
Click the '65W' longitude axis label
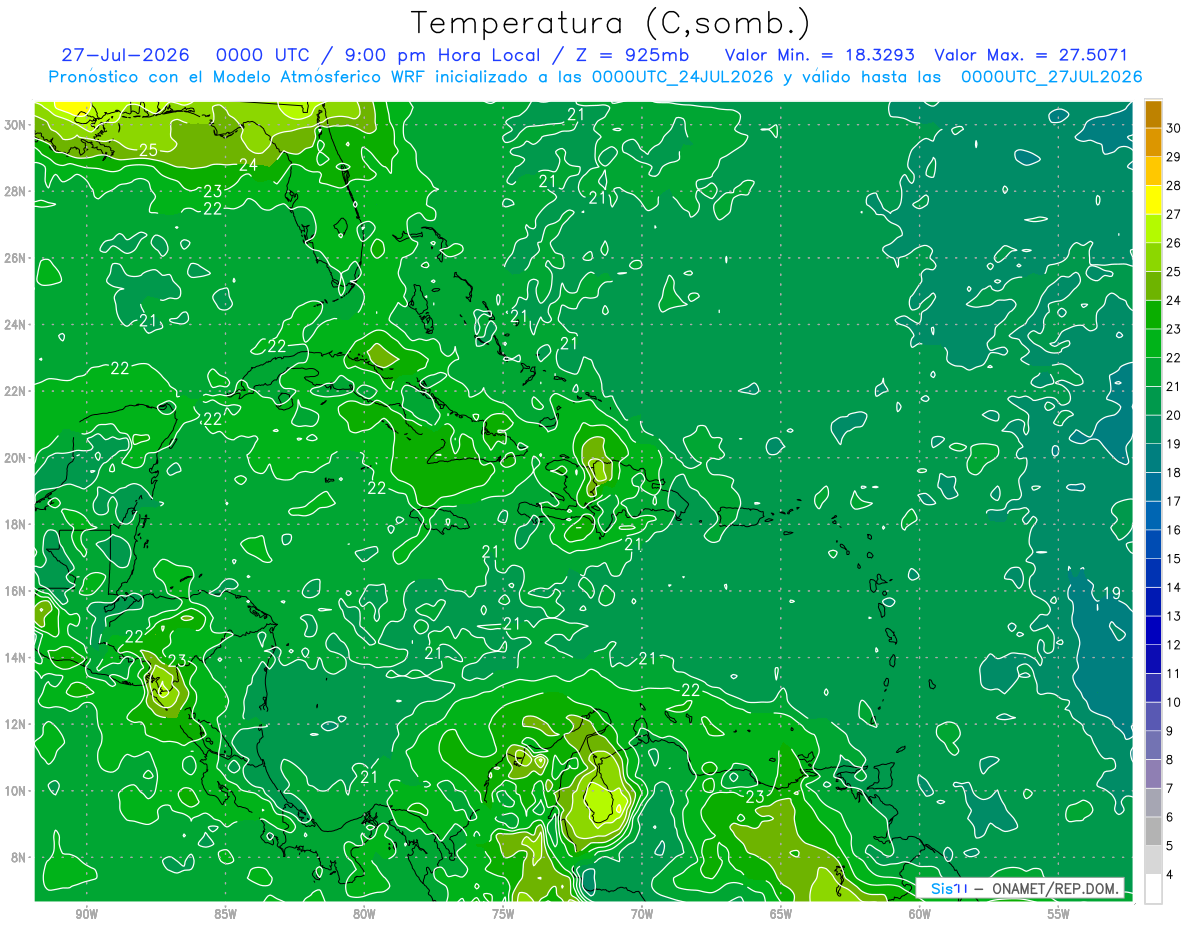[781, 914]
